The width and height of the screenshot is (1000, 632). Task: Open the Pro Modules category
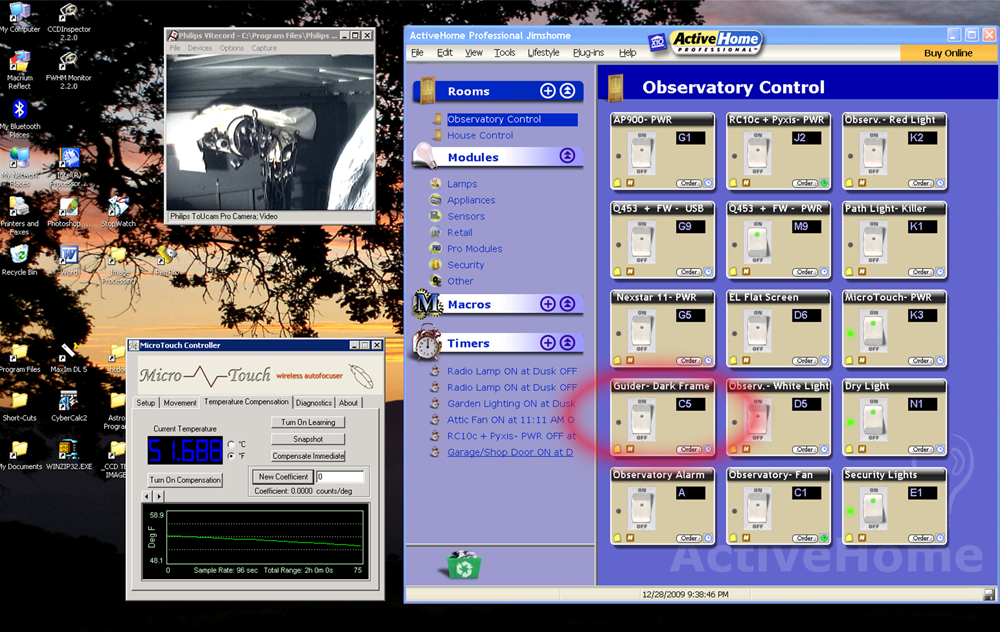pos(474,249)
